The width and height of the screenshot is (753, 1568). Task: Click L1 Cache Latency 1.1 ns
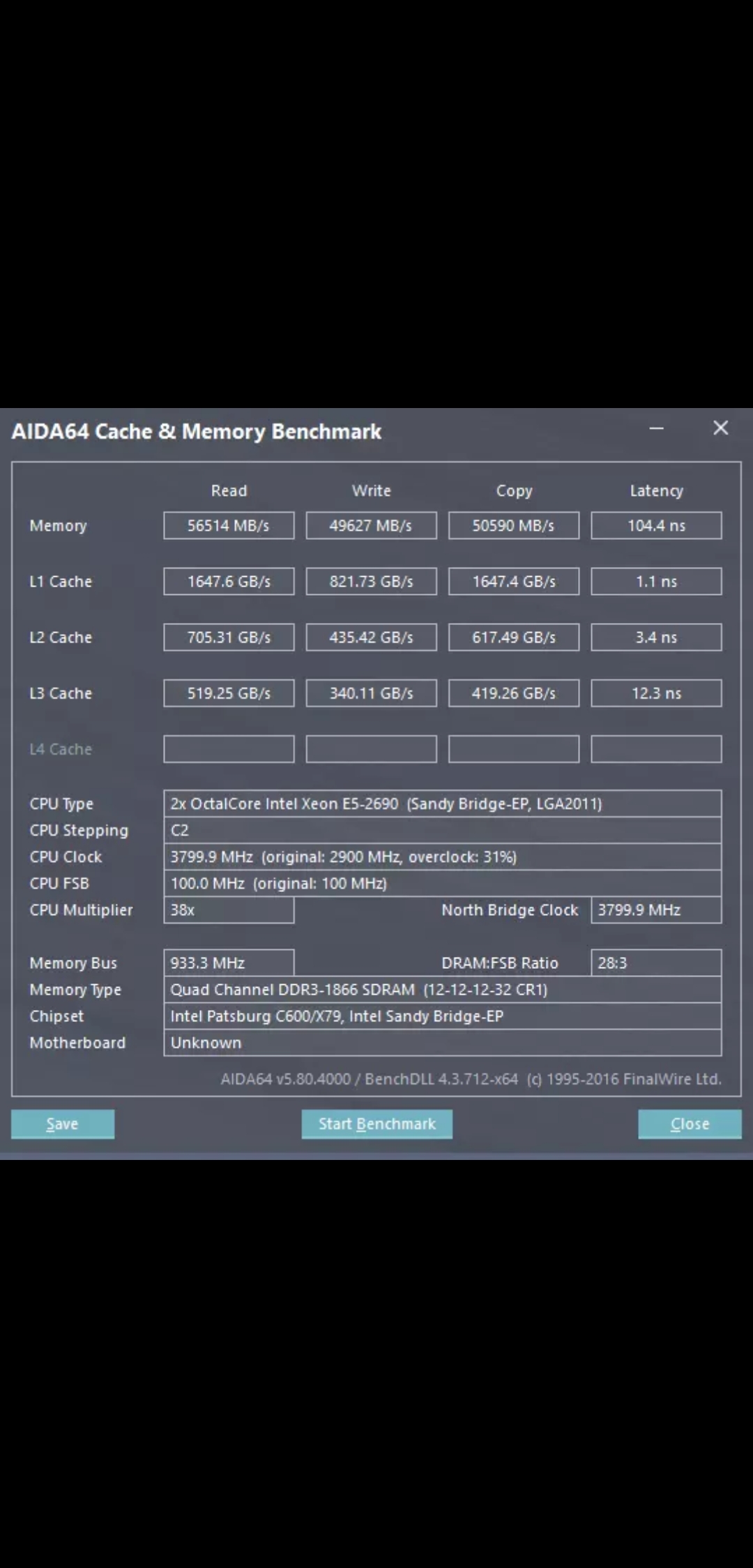point(656,581)
